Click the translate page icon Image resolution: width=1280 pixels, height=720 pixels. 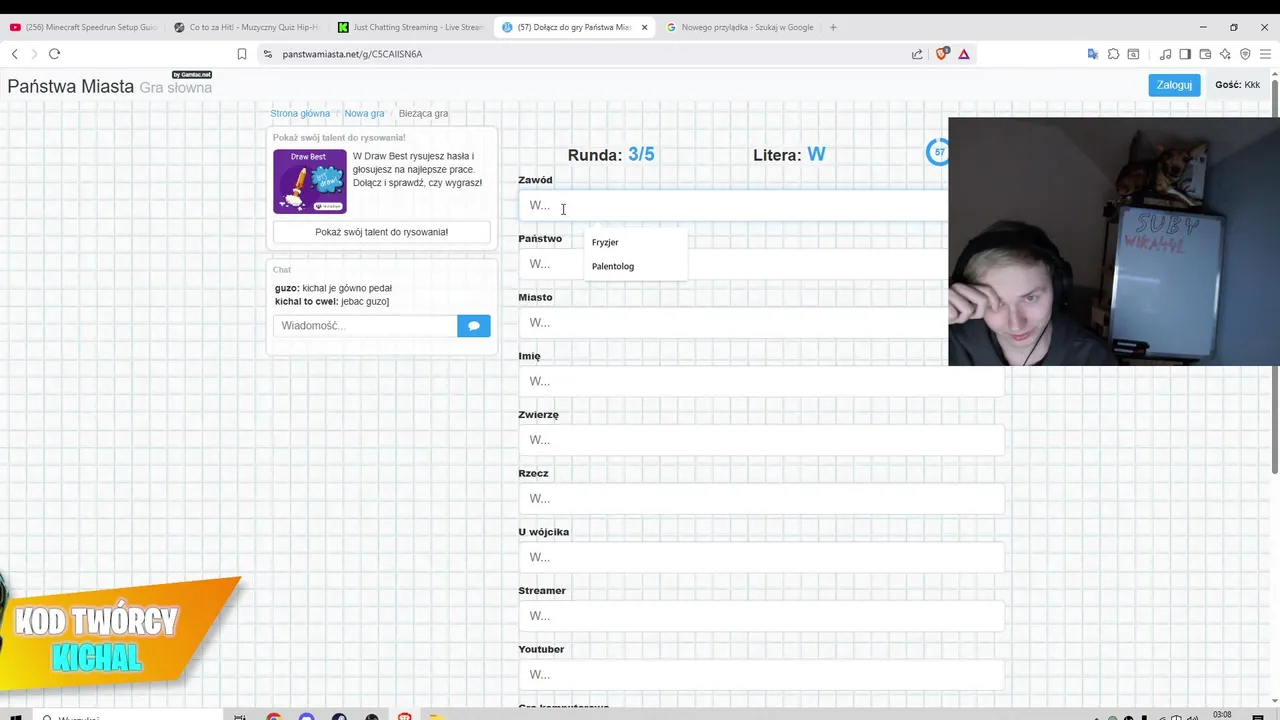pyautogui.click(x=1093, y=54)
